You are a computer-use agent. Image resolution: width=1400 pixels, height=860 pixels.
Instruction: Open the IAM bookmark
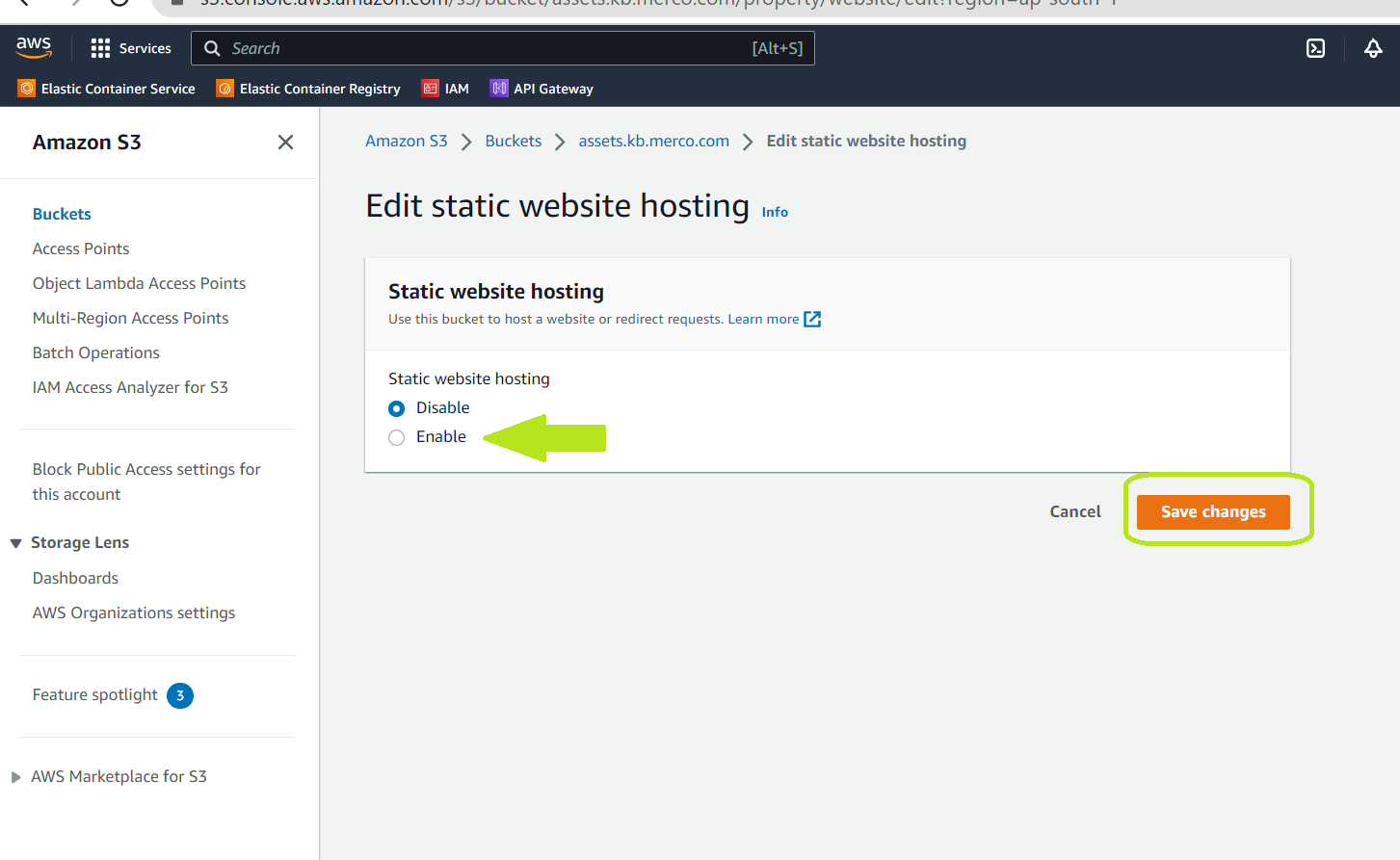(x=457, y=89)
